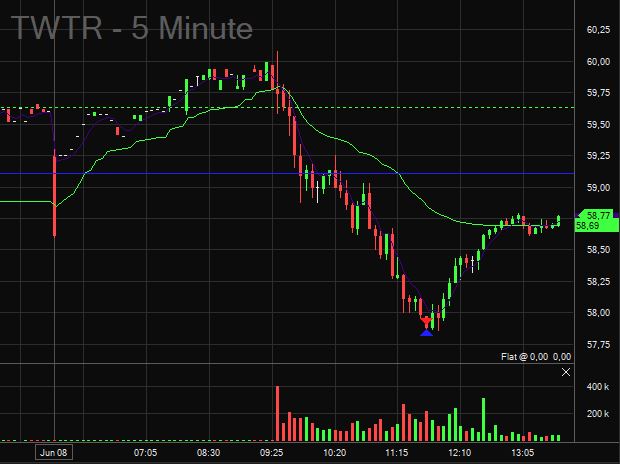Click the 58,77 current price tag
The height and width of the screenshot is (464, 620).
coord(597,216)
